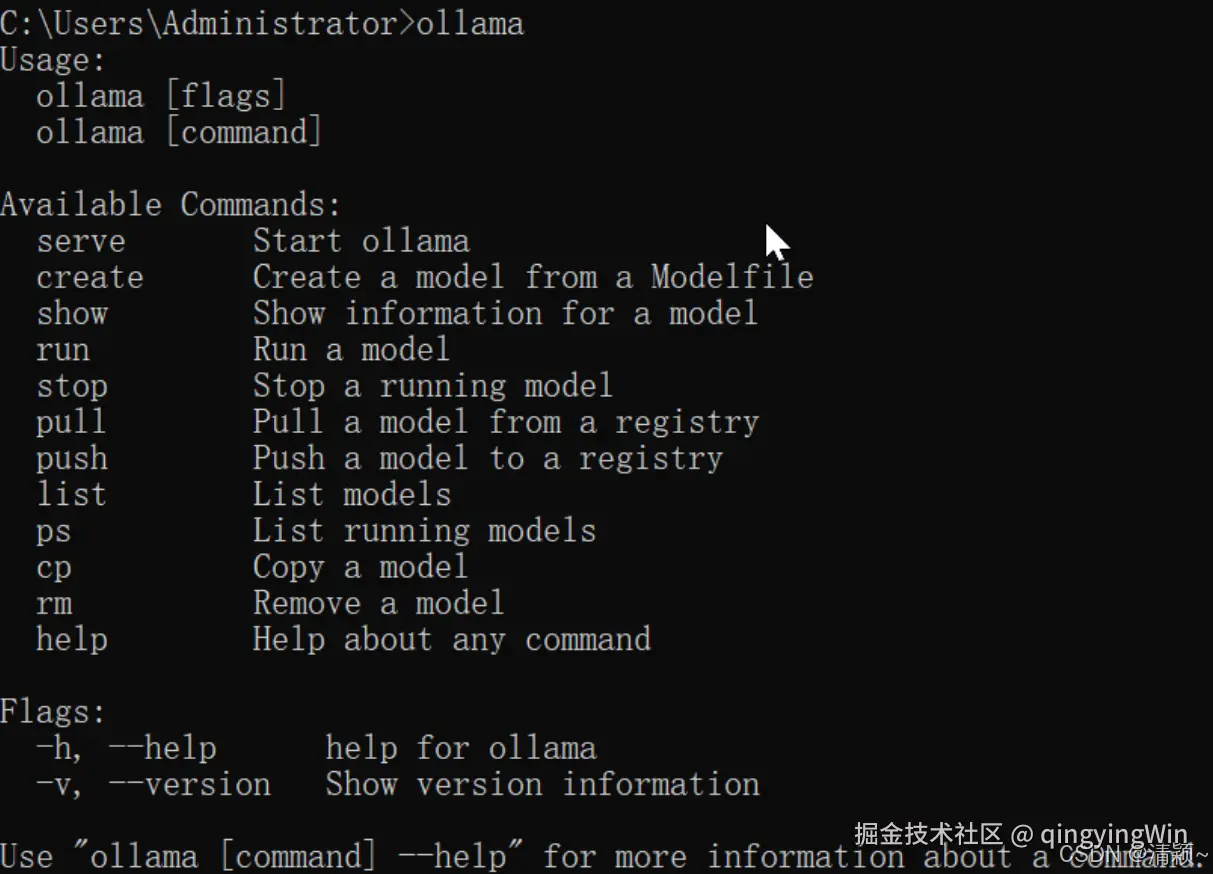Click the 'cp' command text
Image resolution: width=1213 pixels, height=874 pixels.
click(x=54, y=567)
